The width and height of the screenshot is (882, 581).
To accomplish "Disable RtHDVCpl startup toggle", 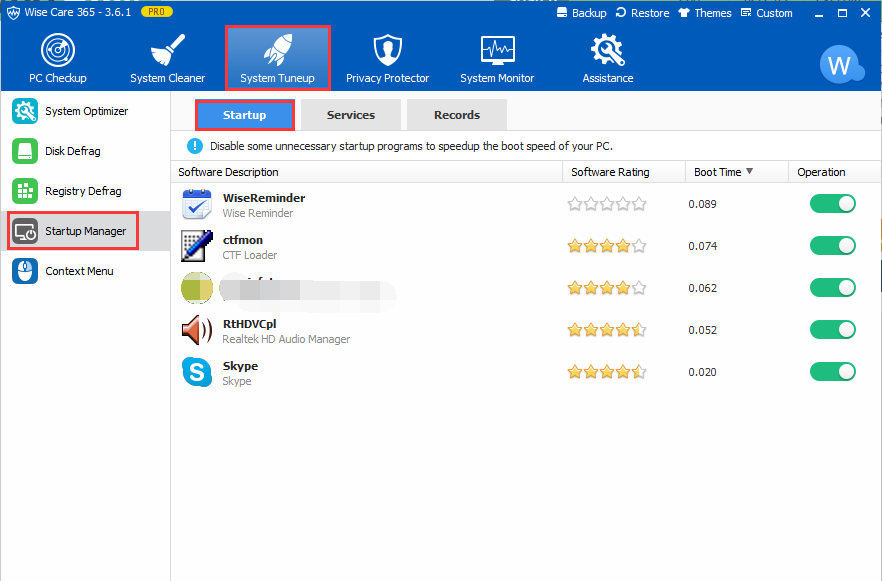I will tap(832, 330).
